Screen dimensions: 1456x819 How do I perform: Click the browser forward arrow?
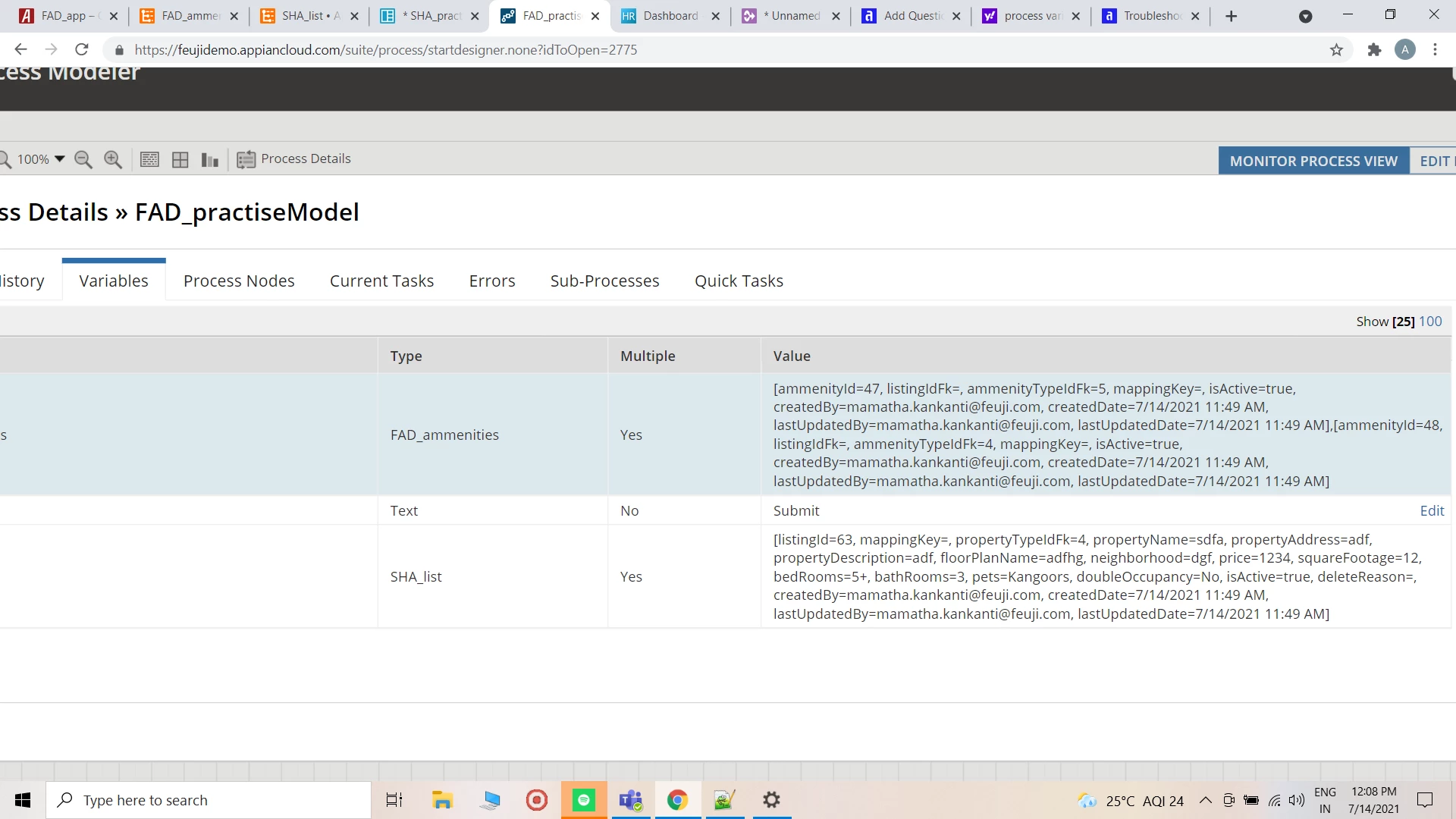pyautogui.click(x=51, y=50)
